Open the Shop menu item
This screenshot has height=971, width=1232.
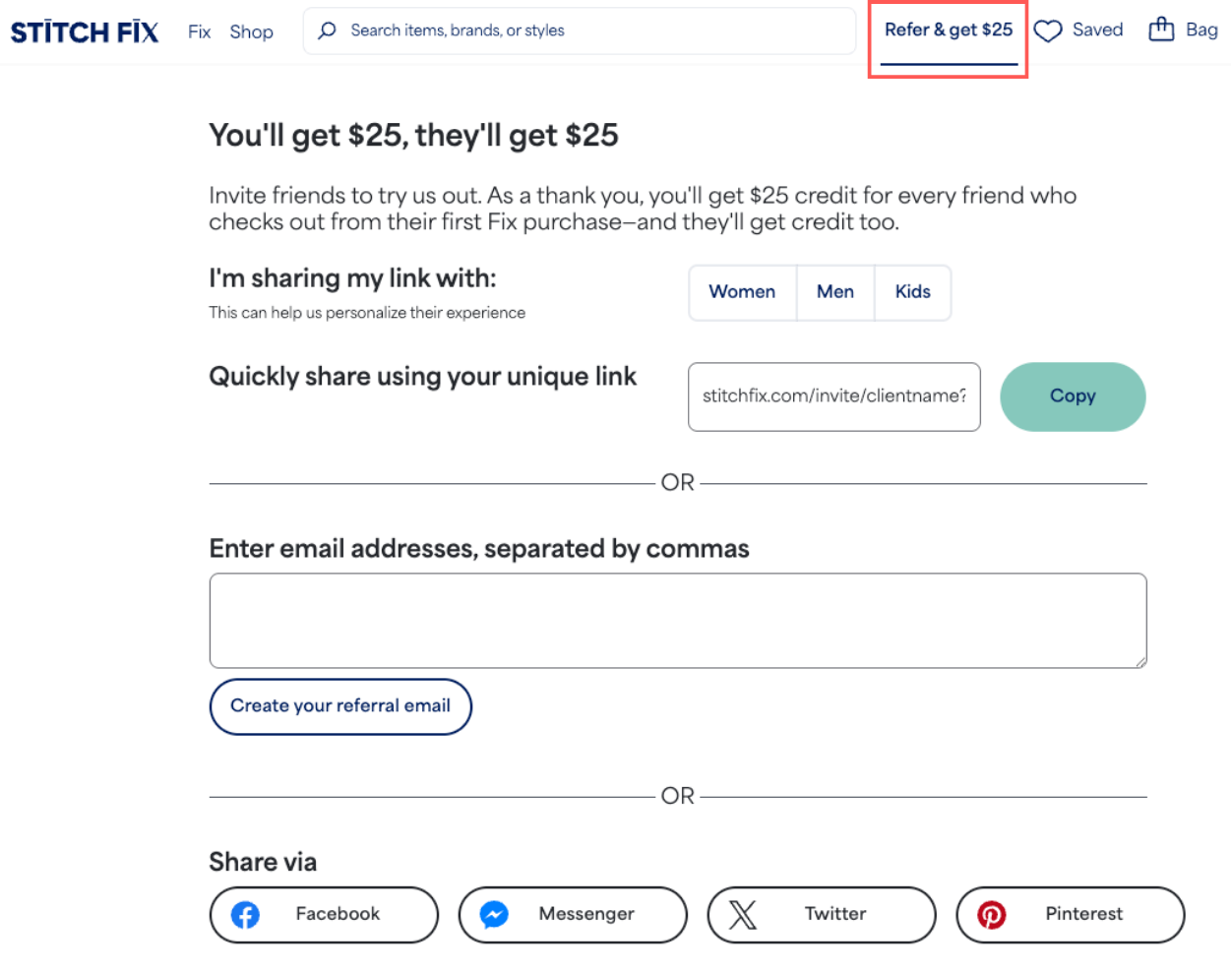(252, 31)
